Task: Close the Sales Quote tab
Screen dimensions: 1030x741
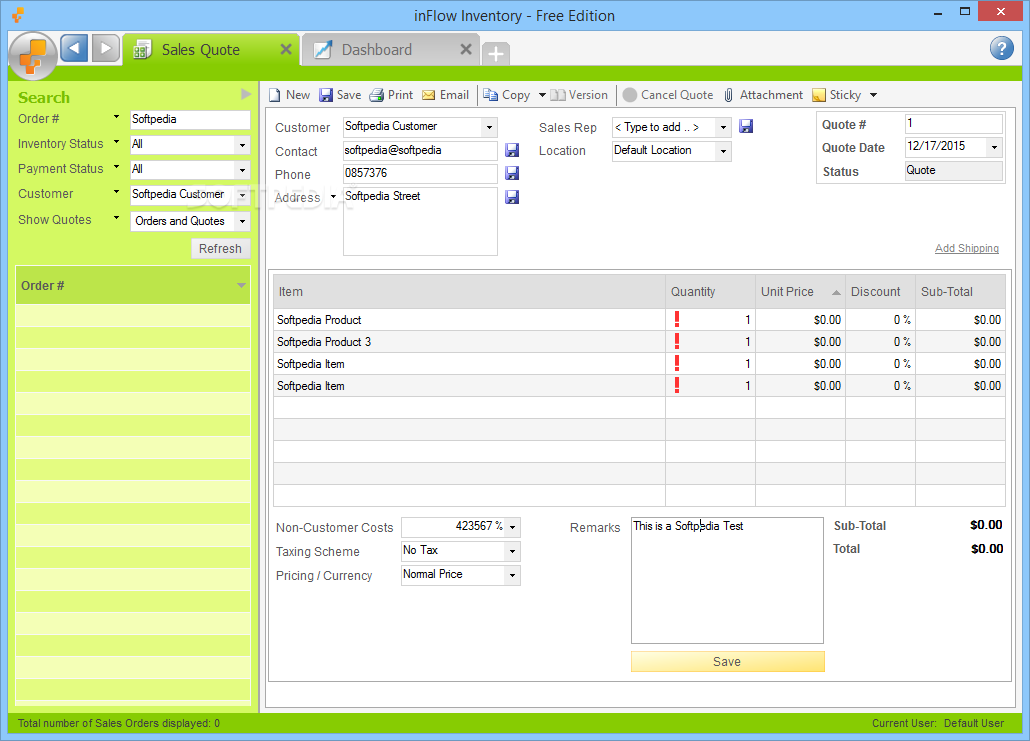Action: tap(286, 49)
